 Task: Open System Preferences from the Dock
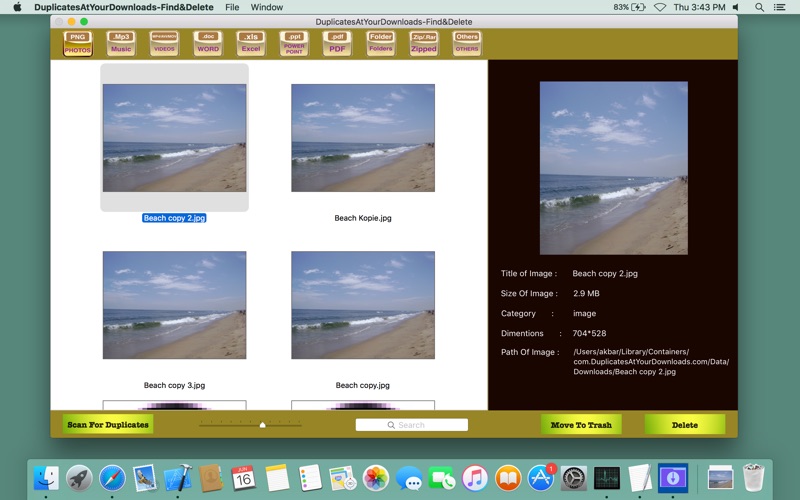coord(574,479)
